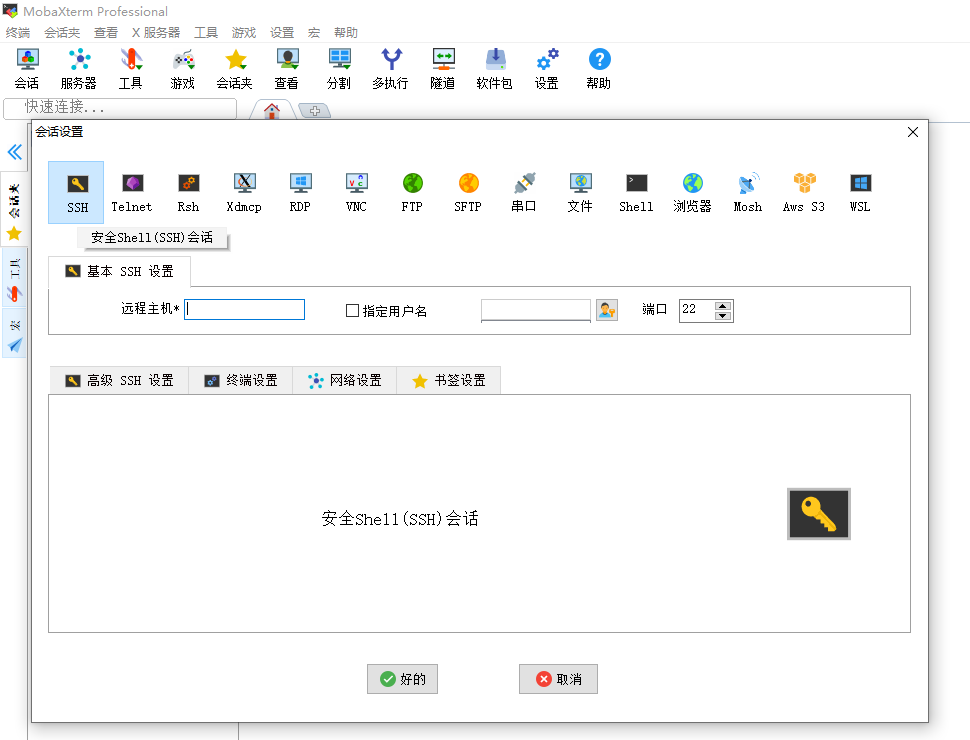Select the RDP session type
Screen dimensions: 970x740
coord(300,192)
